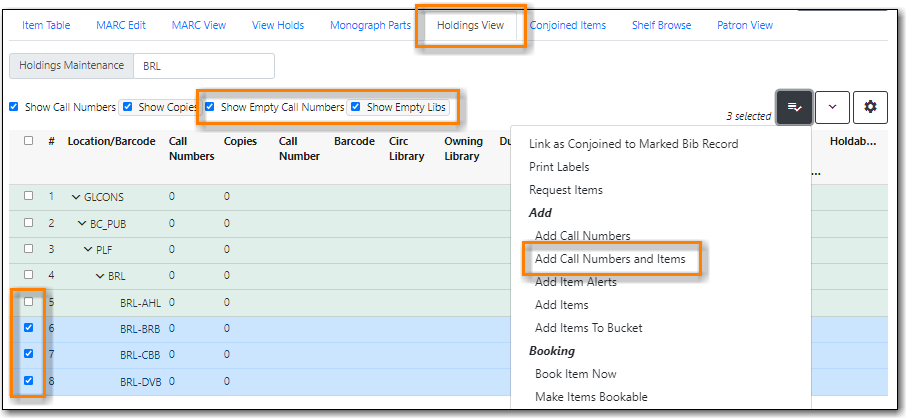Choose Print Labels from the actions menu

[559, 167]
